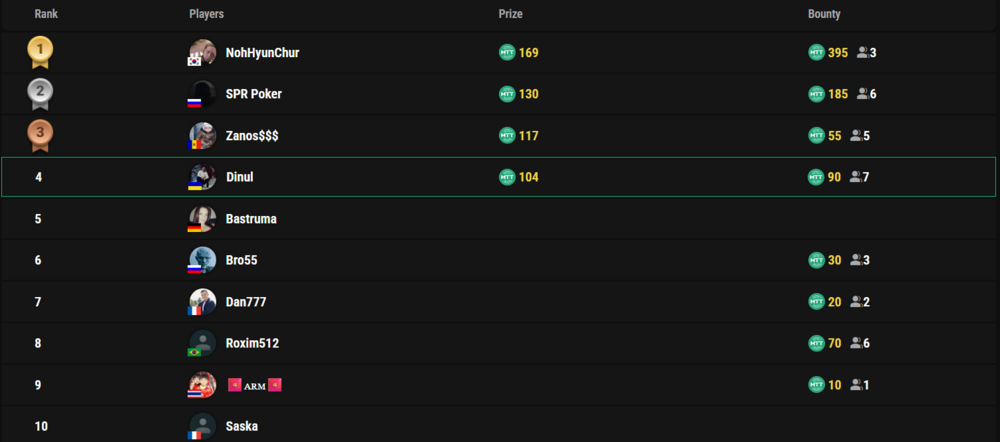
Task: Select the Bro55 player name
Action: [x=242, y=260]
